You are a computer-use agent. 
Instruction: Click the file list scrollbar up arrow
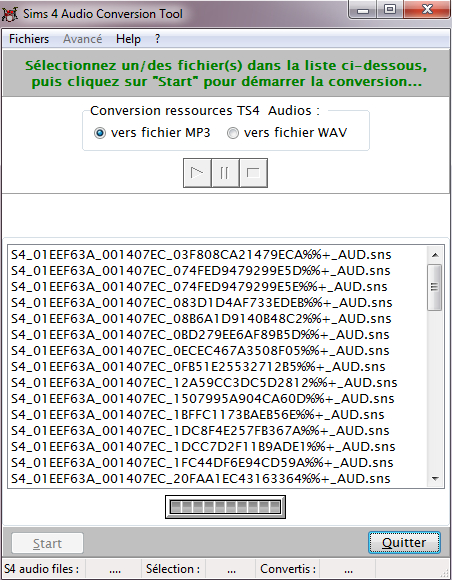point(435,255)
